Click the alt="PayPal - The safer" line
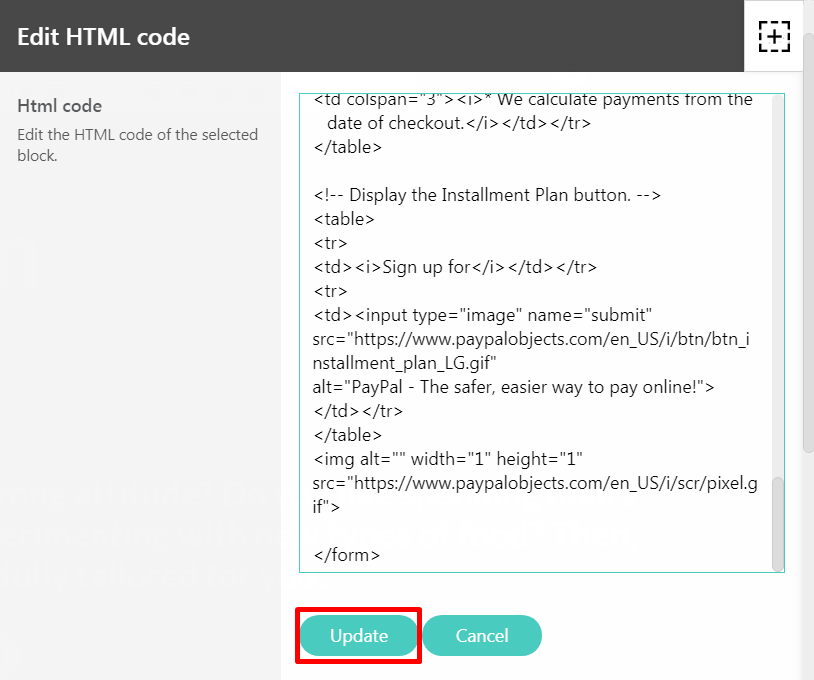 (x=513, y=387)
